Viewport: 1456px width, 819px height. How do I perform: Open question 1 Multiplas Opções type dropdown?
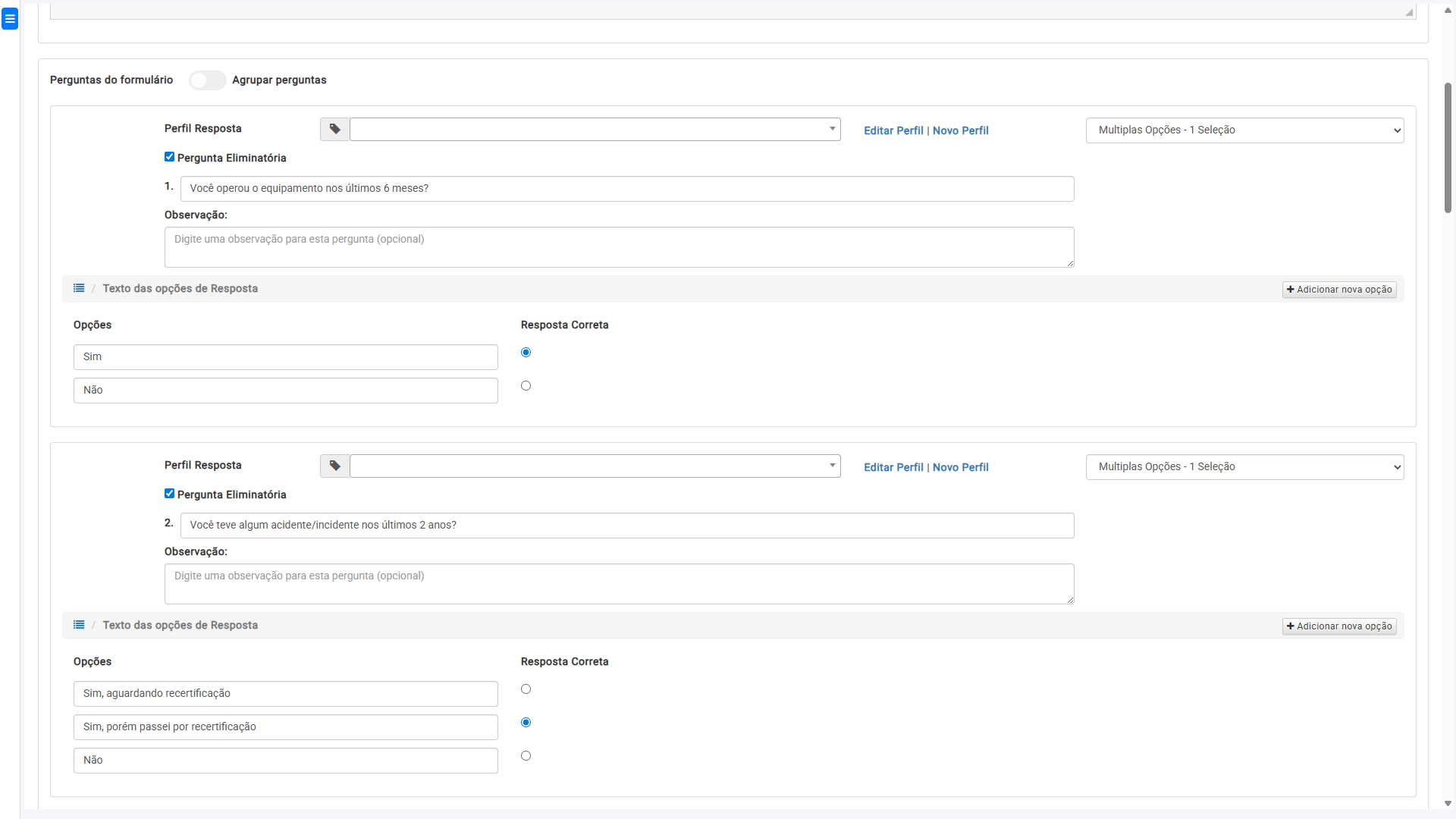(x=1244, y=130)
